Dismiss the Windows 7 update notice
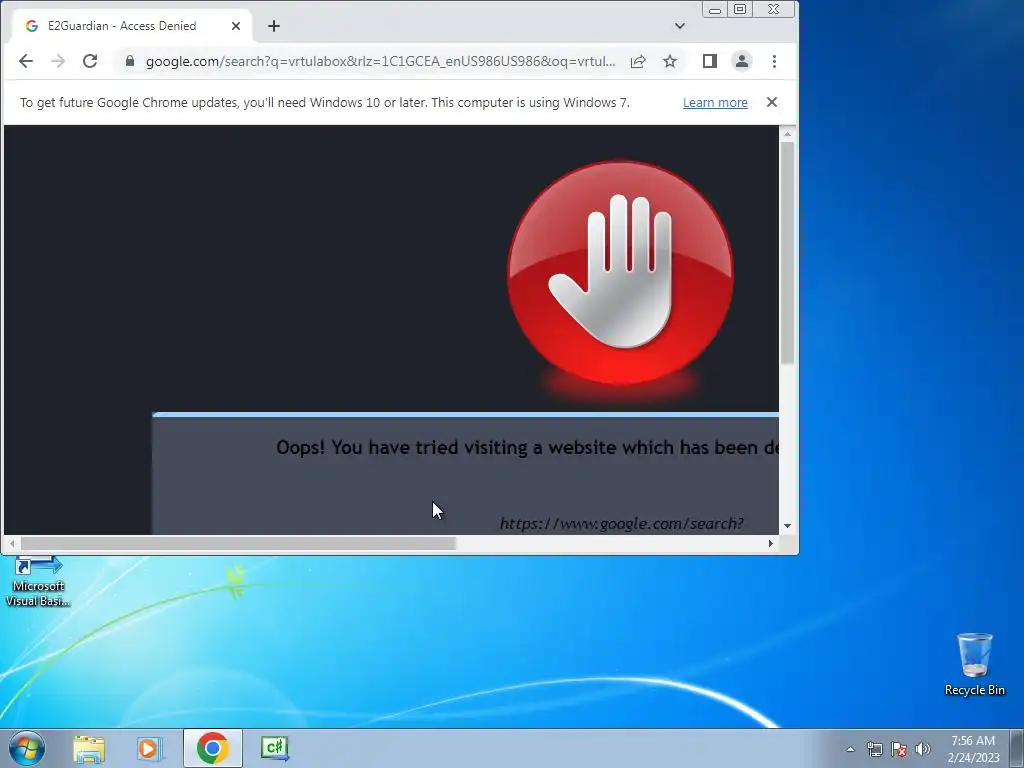 coord(772,103)
